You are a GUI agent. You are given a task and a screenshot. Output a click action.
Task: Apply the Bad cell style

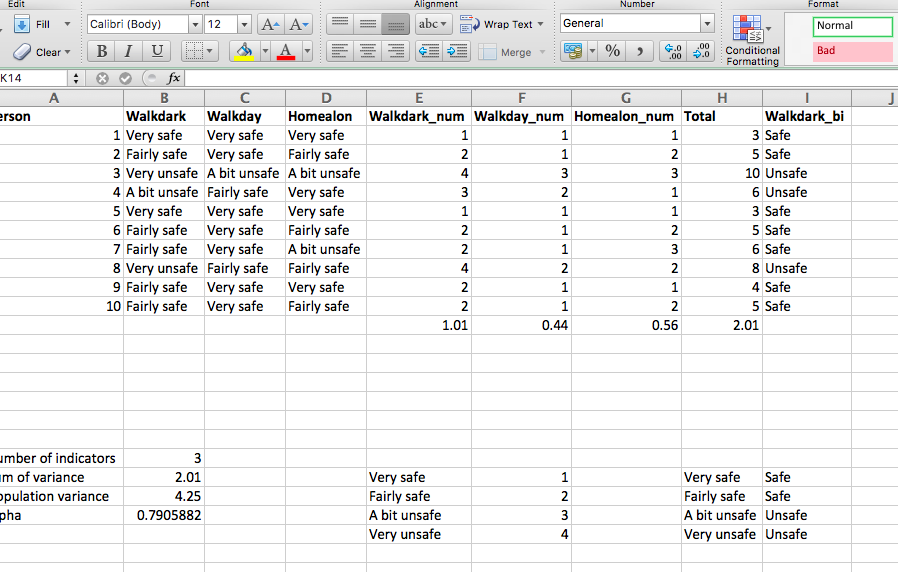852,51
